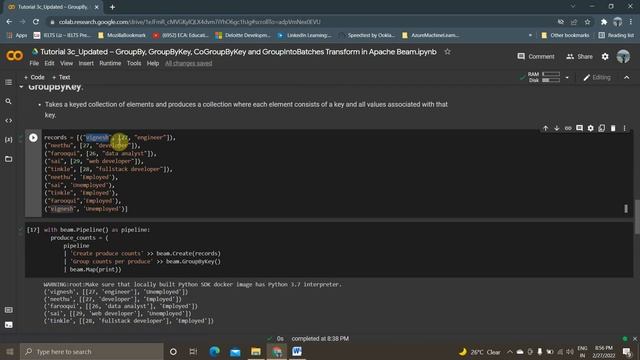Open File Explorer from the taskbar
The width and height of the screenshot is (640, 360).
click(x=256, y=351)
